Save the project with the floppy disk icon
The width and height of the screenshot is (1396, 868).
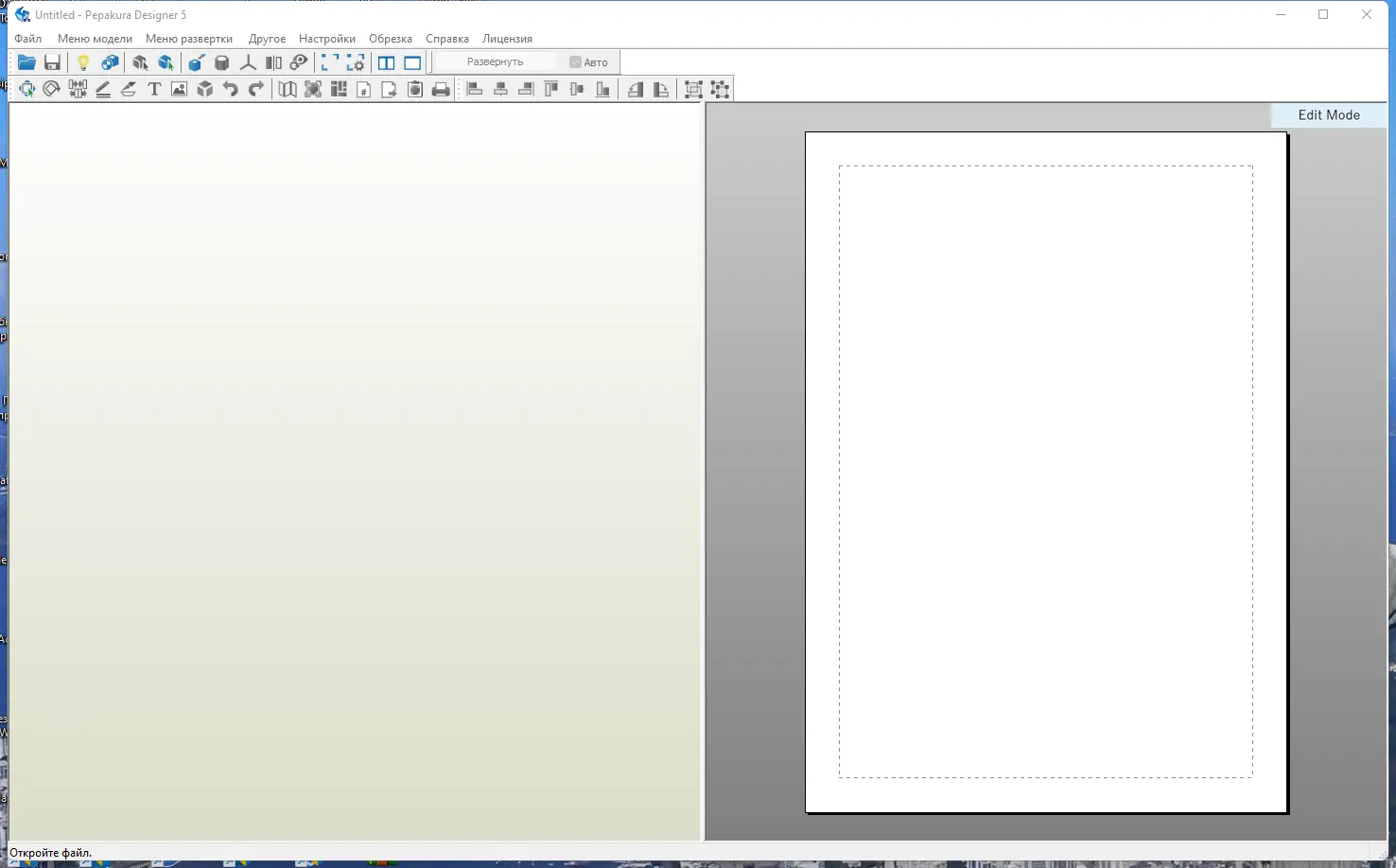click(x=52, y=62)
